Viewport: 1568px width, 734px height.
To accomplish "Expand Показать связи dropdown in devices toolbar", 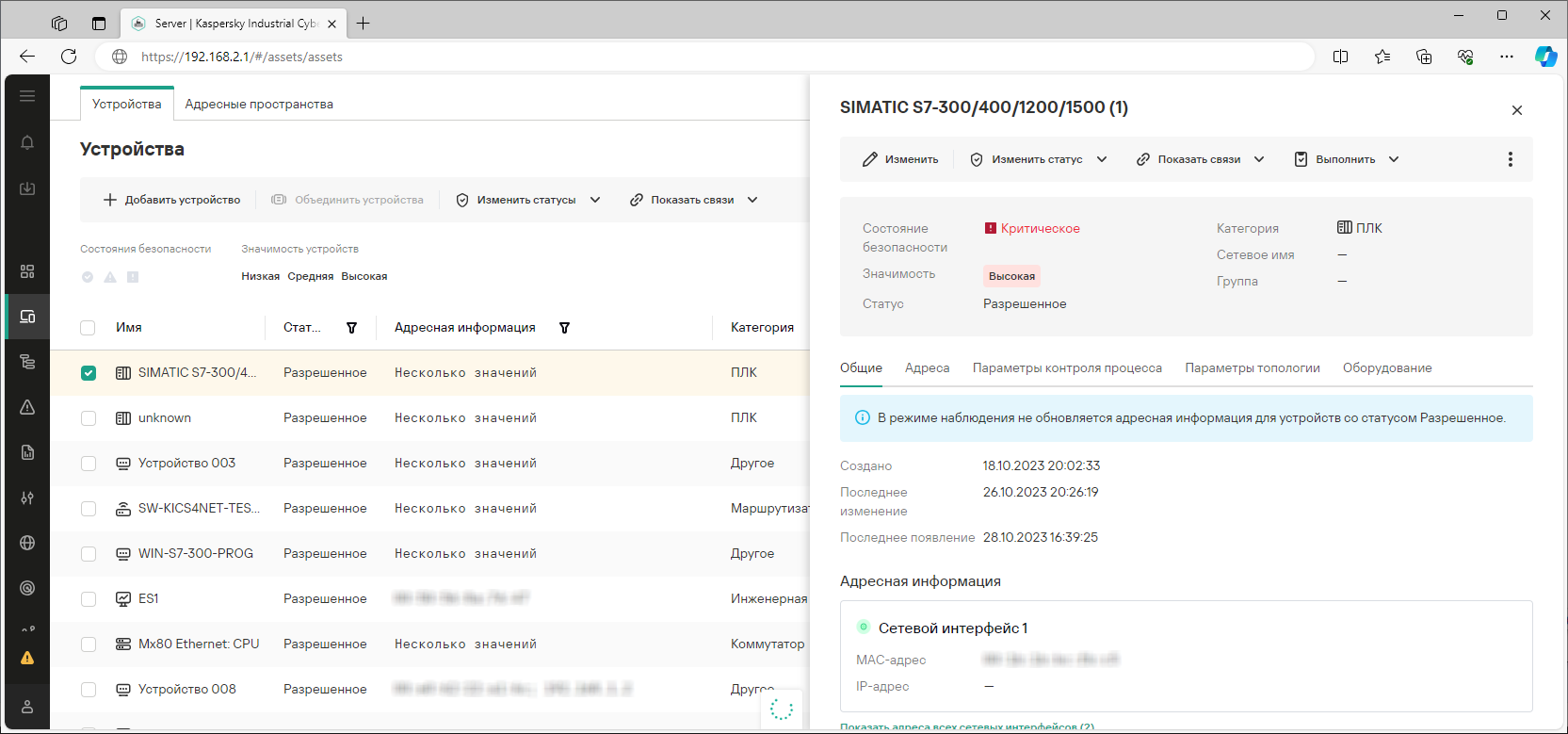I will pos(752,200).
